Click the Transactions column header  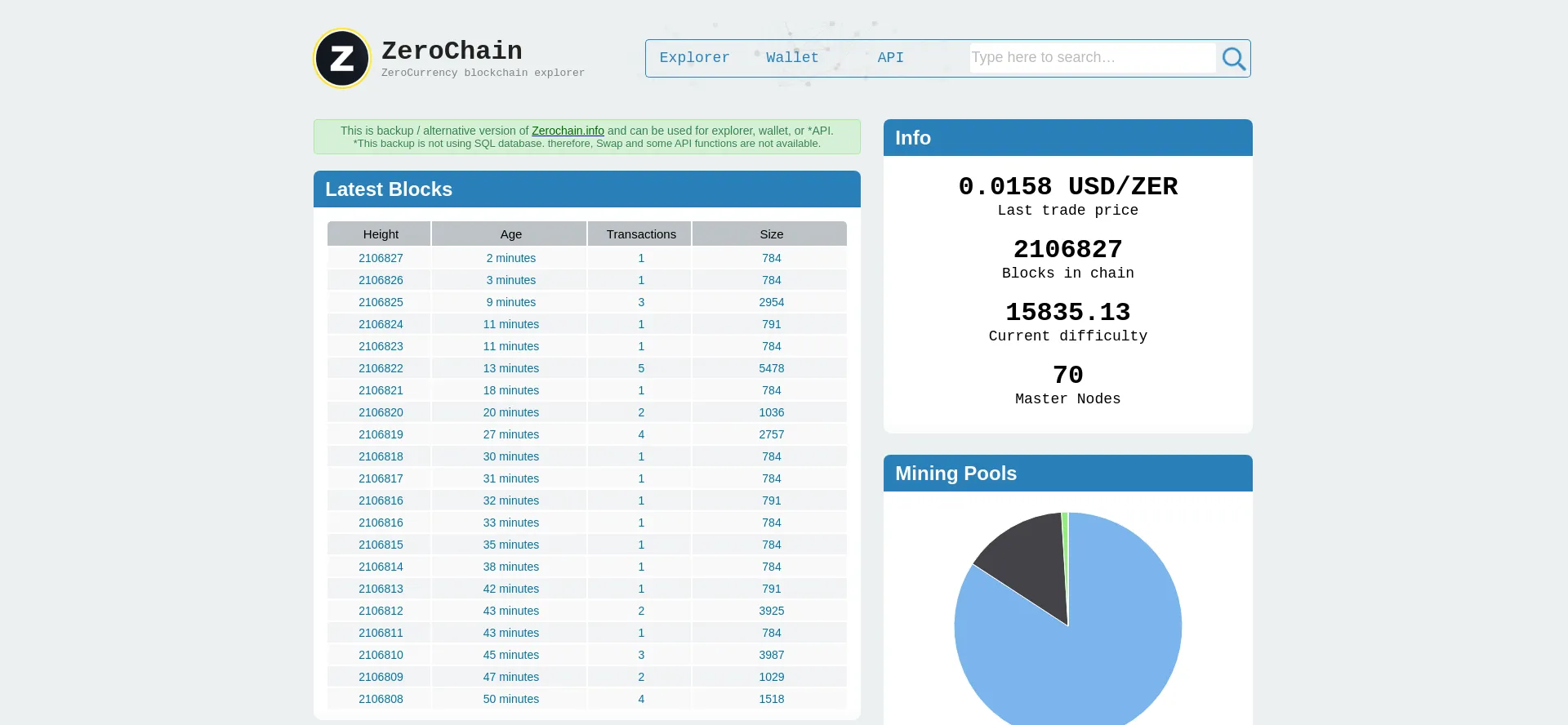point(639,234)
